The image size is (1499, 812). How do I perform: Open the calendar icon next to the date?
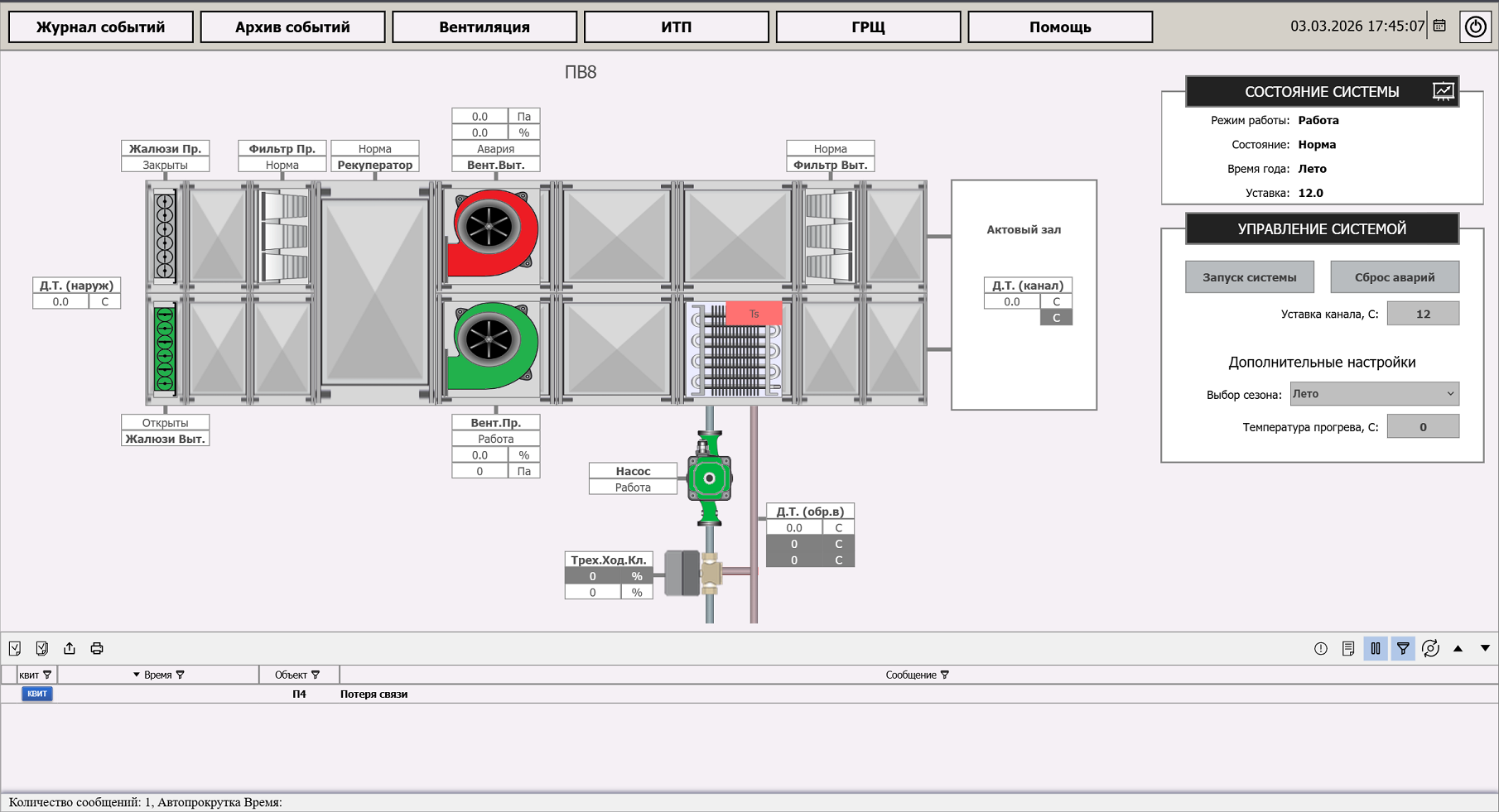click(x=1440, y=26)
